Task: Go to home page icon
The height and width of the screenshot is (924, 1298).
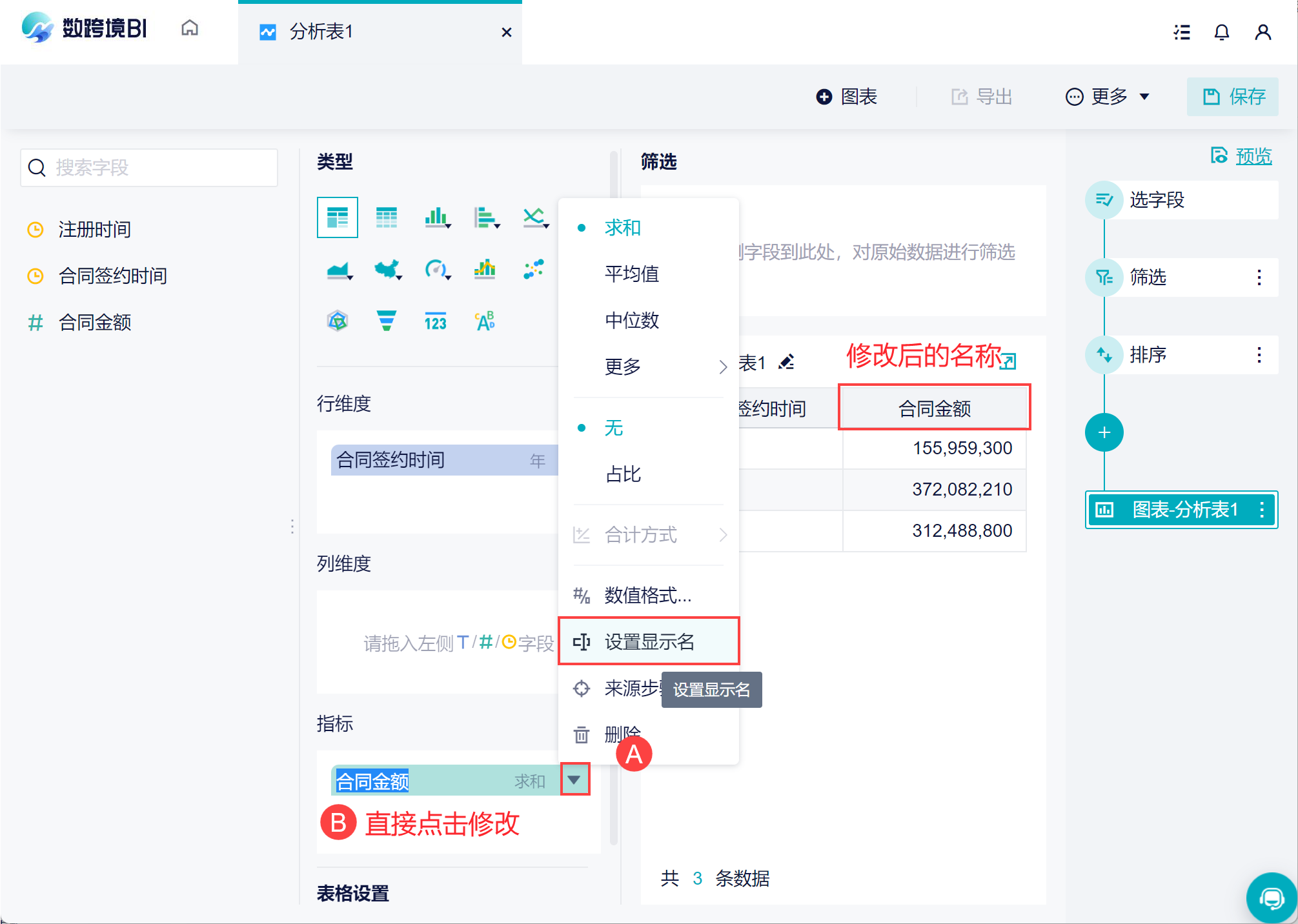Action: click(190, 28)
